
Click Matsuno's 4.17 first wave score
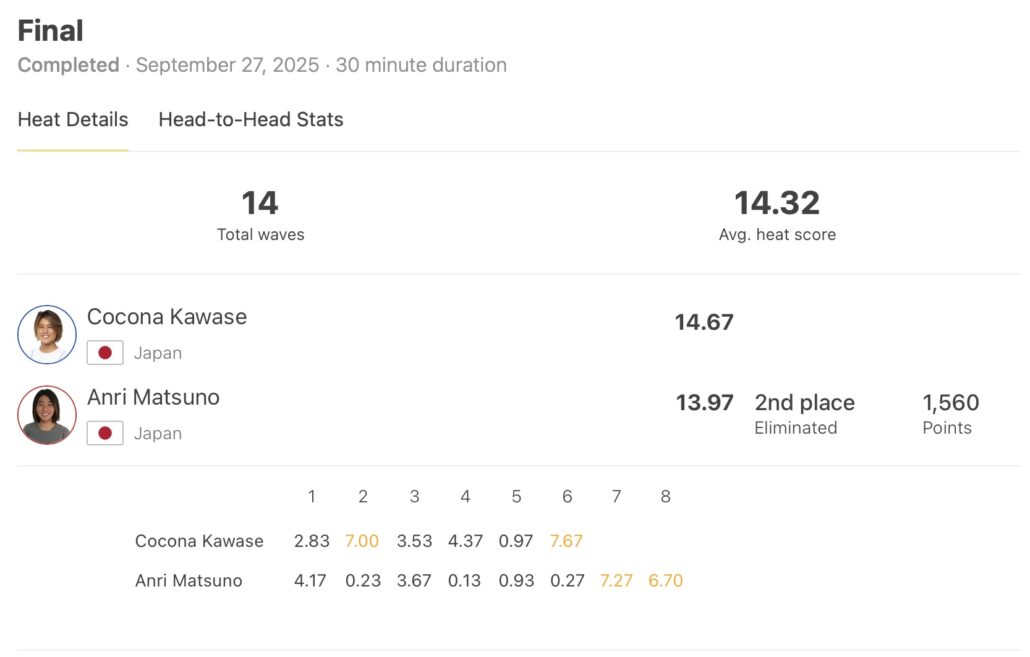[310, 581]
